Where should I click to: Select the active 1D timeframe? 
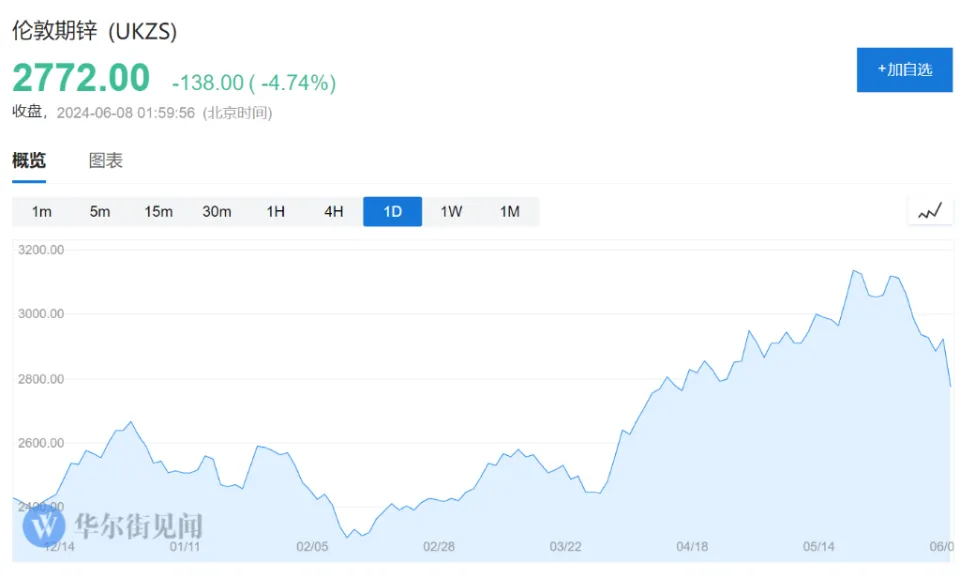tap(392, 211)
